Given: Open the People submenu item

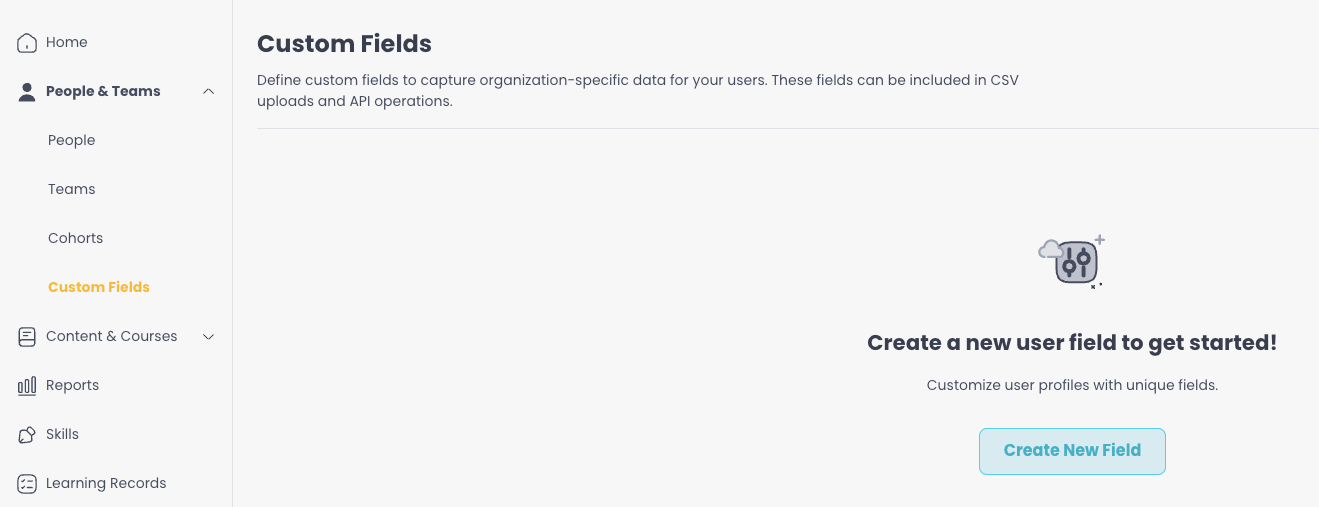Looking at the screenshot, I should [72, 141].
